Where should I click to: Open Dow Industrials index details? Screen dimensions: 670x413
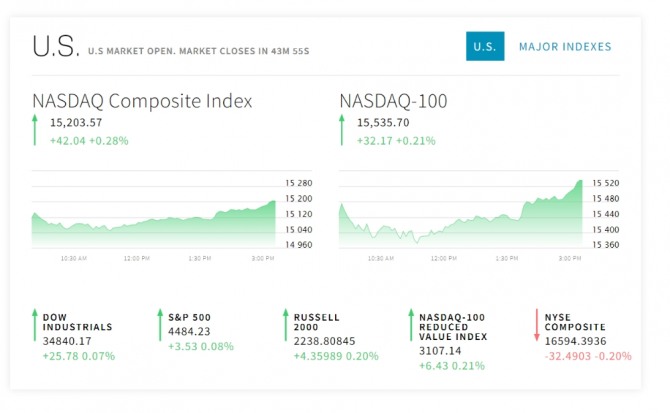click(77, 322)
